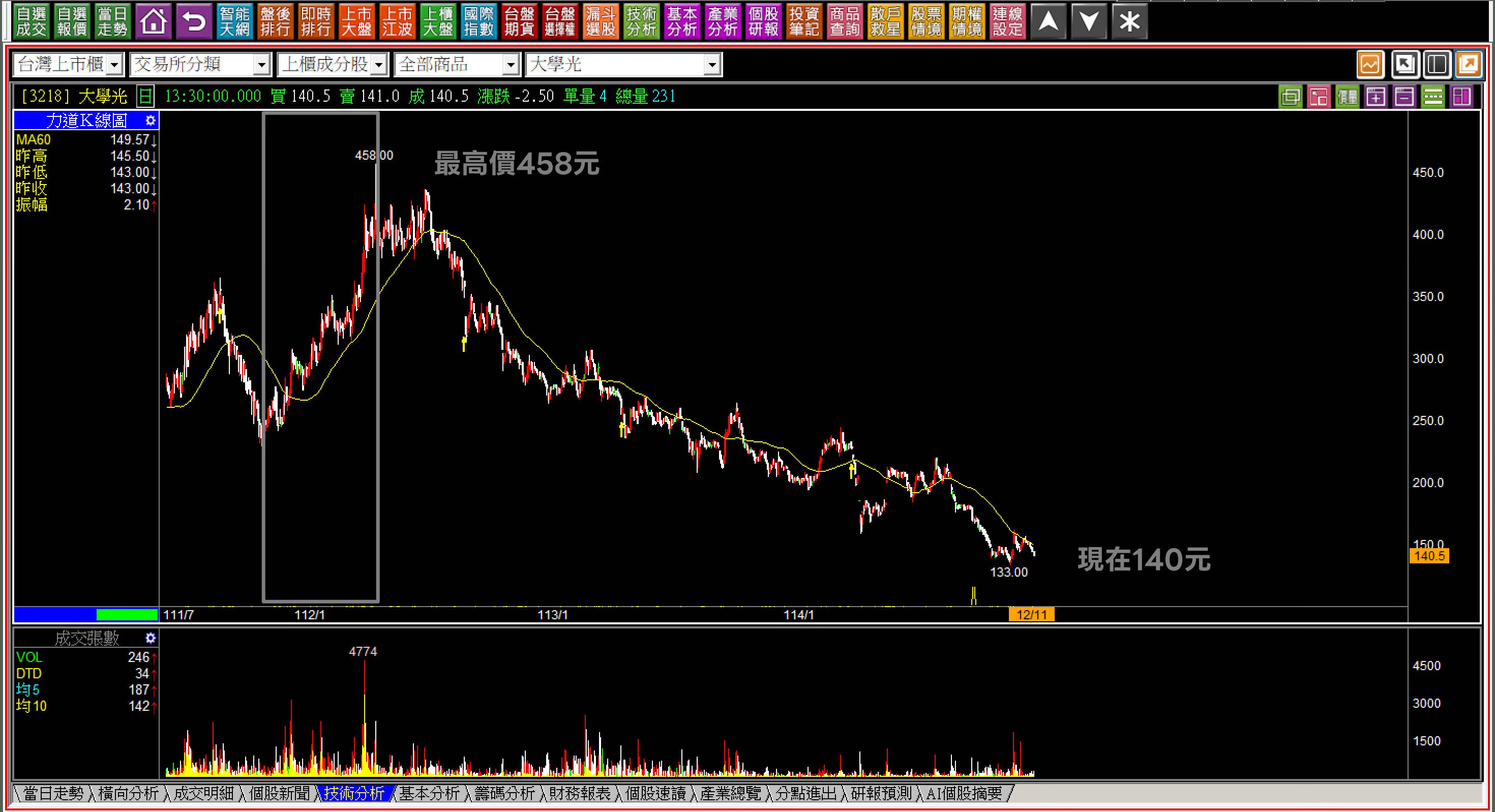Click the orange pop-out window icon

(x=1469, y=65)
